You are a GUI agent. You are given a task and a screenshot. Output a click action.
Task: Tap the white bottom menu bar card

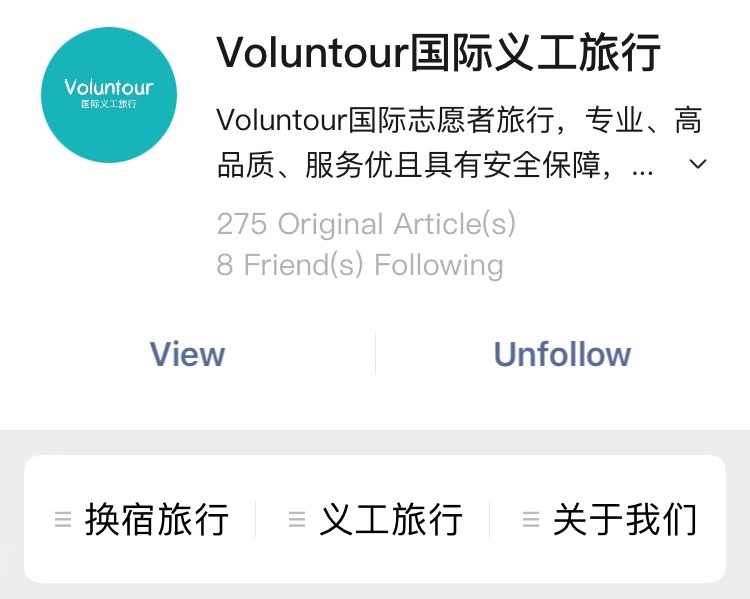pyautogui.click(x=375, y=519)
